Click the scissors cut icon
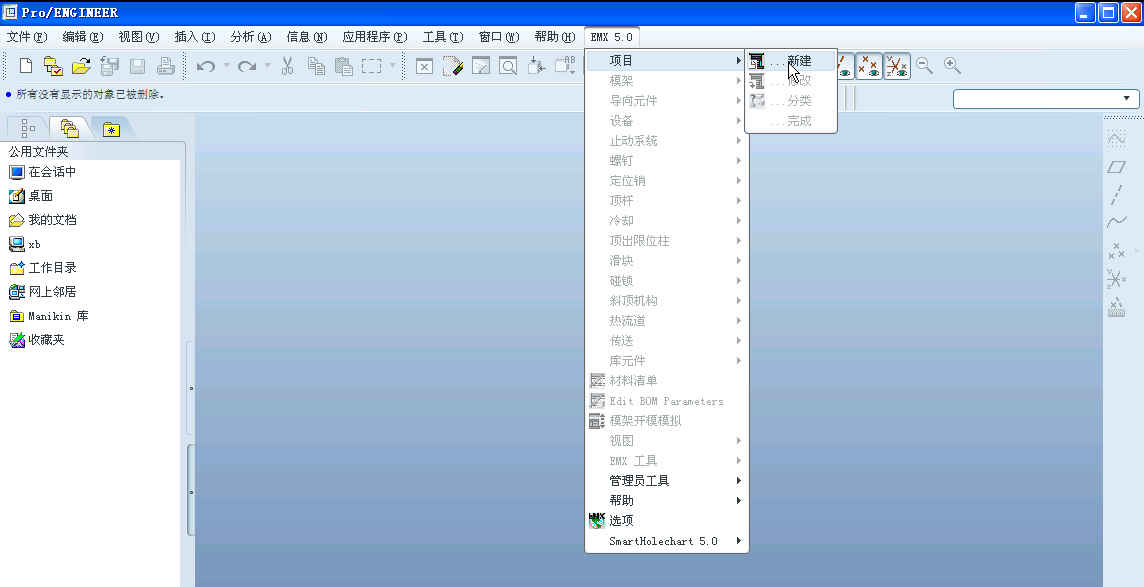1144x587 pixels. pyautogui.click(x=287, y=66)
